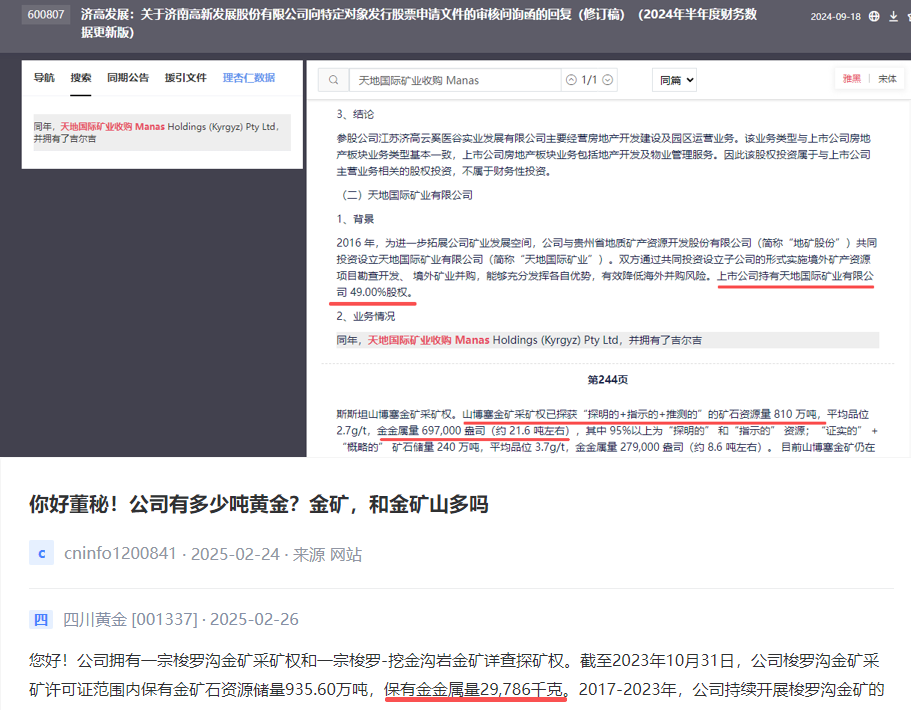The image size is (911, 710).
Task: Click the 600807 stock code badge
Action: [46, 16]
